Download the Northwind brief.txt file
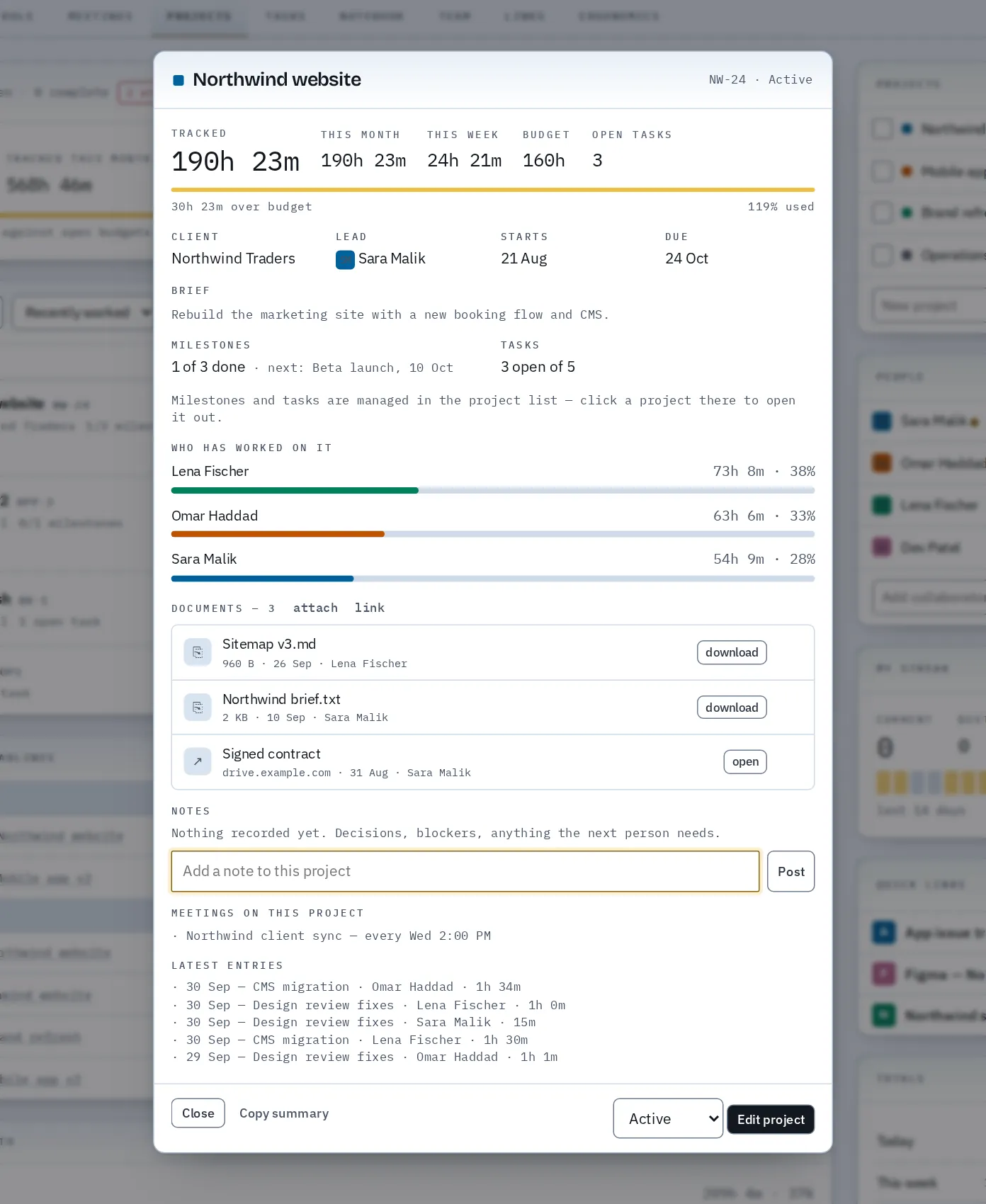Image resolution: width=986 pixels, height=1204 pixels. [x=732, y=708]
